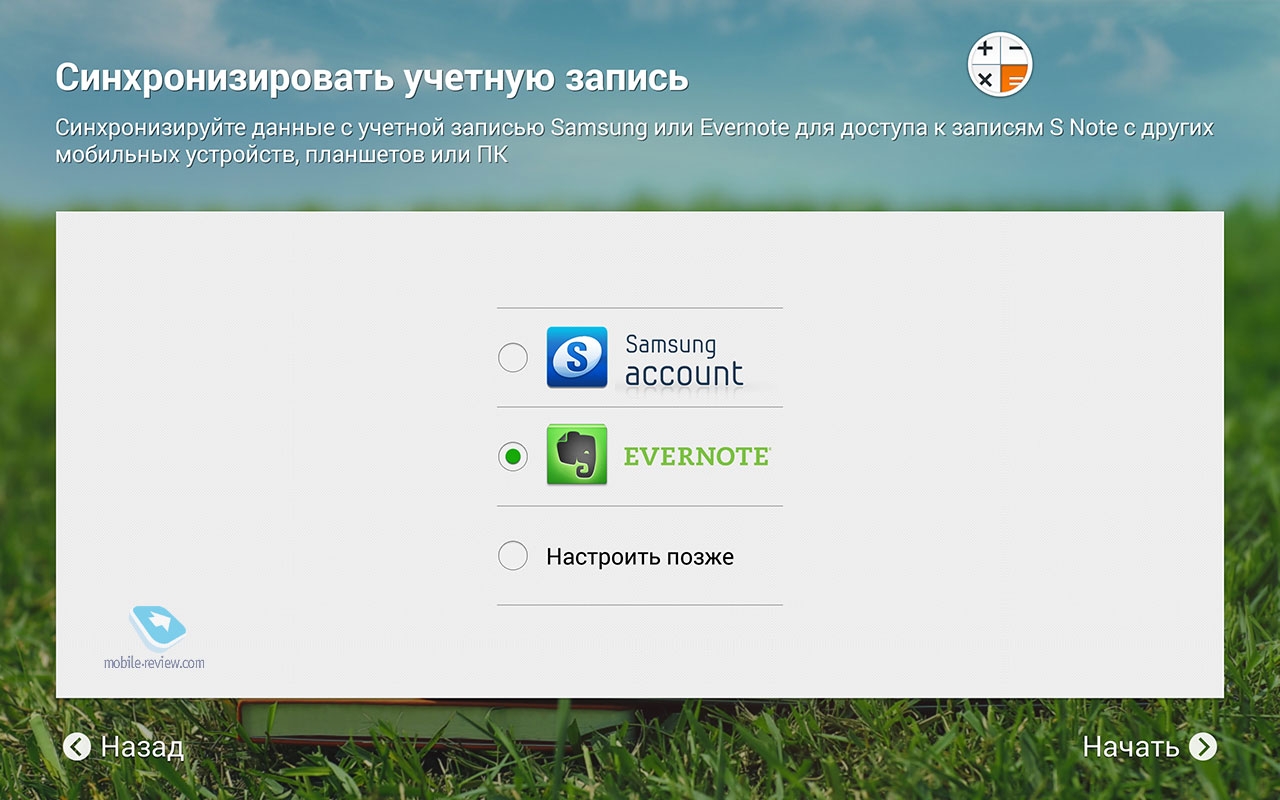1280x800 pixels.
Task: Start sync with the 'Начать' button
Action: point(1150,747)
